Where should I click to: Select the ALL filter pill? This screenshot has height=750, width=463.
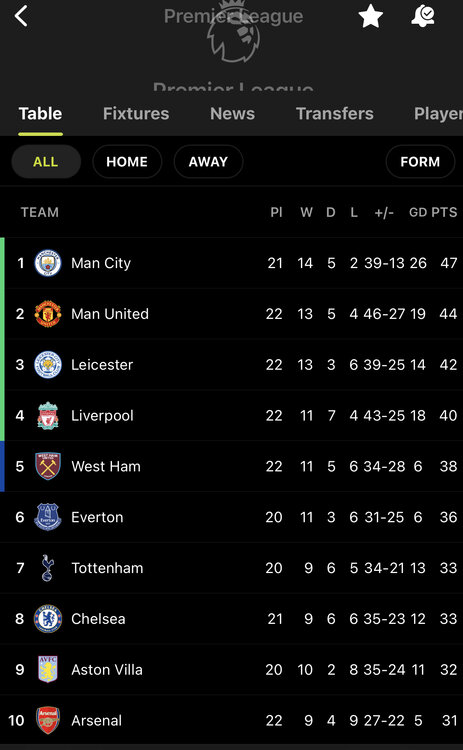(46, 162)
